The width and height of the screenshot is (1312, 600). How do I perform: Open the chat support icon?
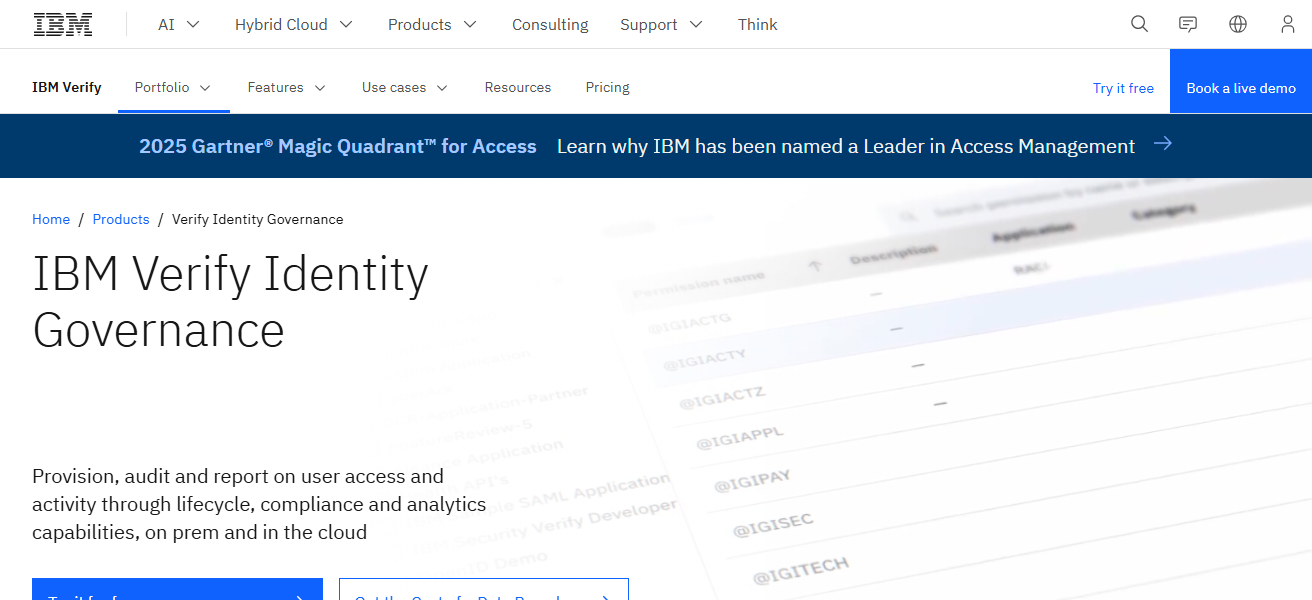(1187, 23)
